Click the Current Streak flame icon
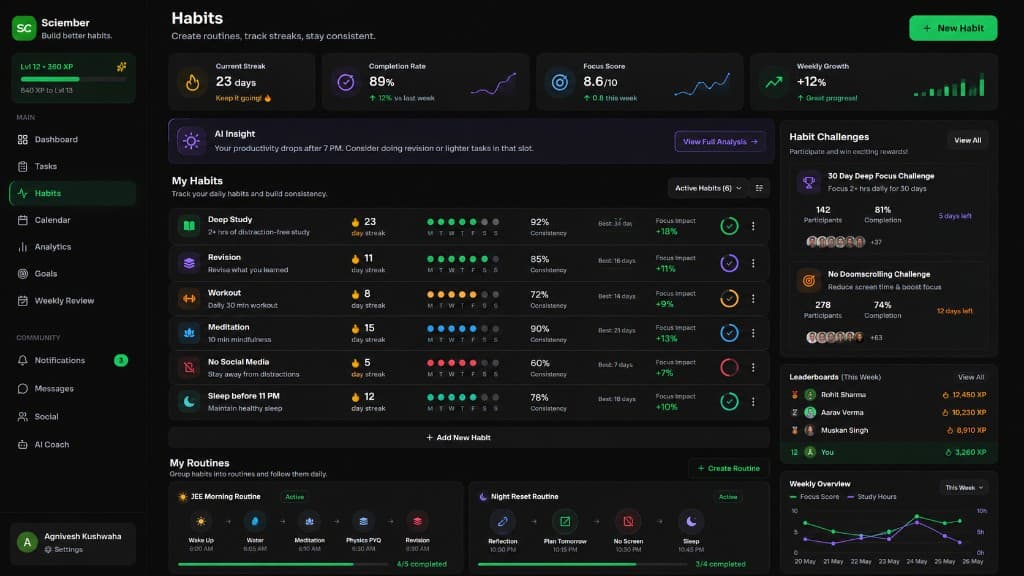Screen dimensions: 1024x576 tap(192, 82)
